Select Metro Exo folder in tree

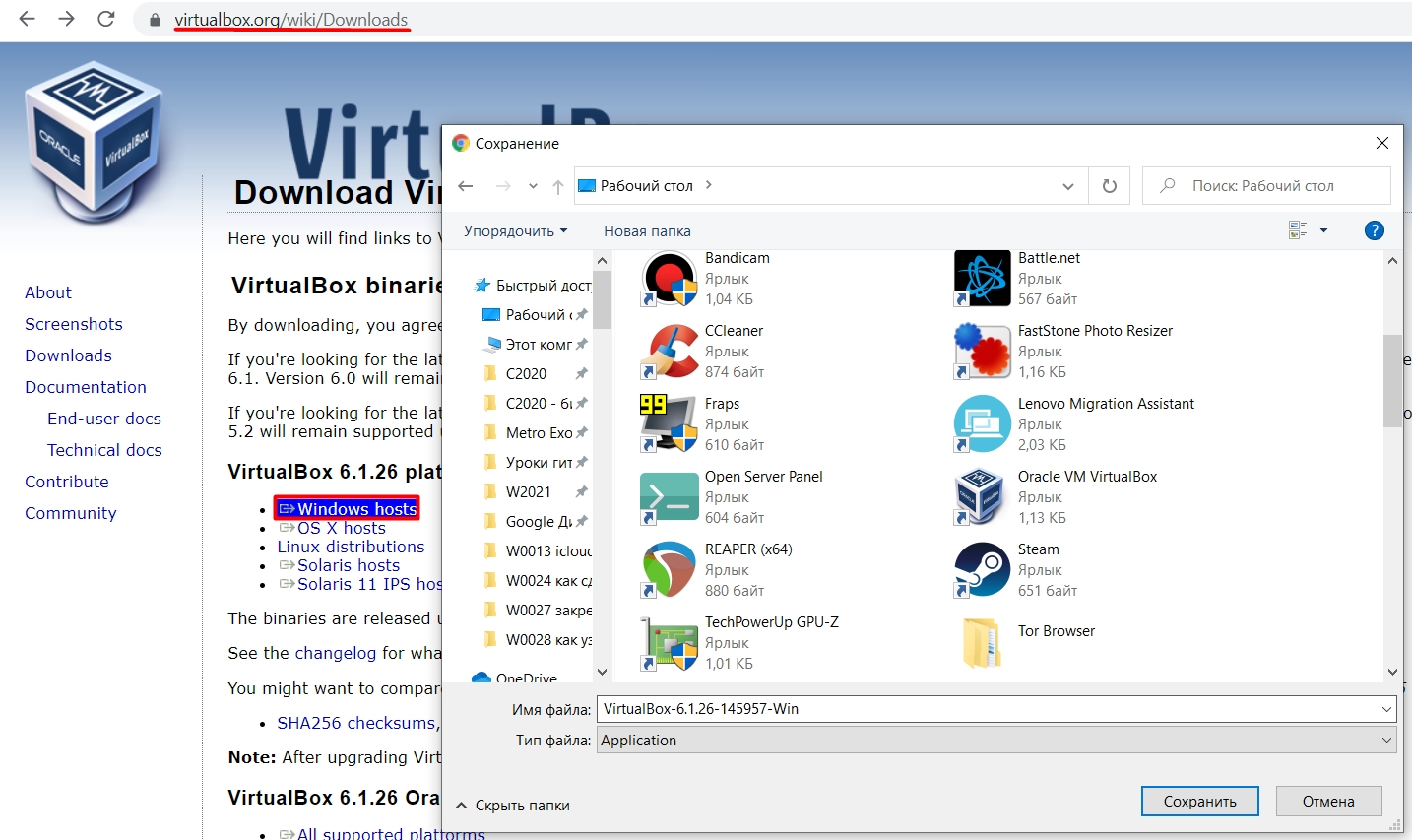pyautogui.click(x=537, y=433)
